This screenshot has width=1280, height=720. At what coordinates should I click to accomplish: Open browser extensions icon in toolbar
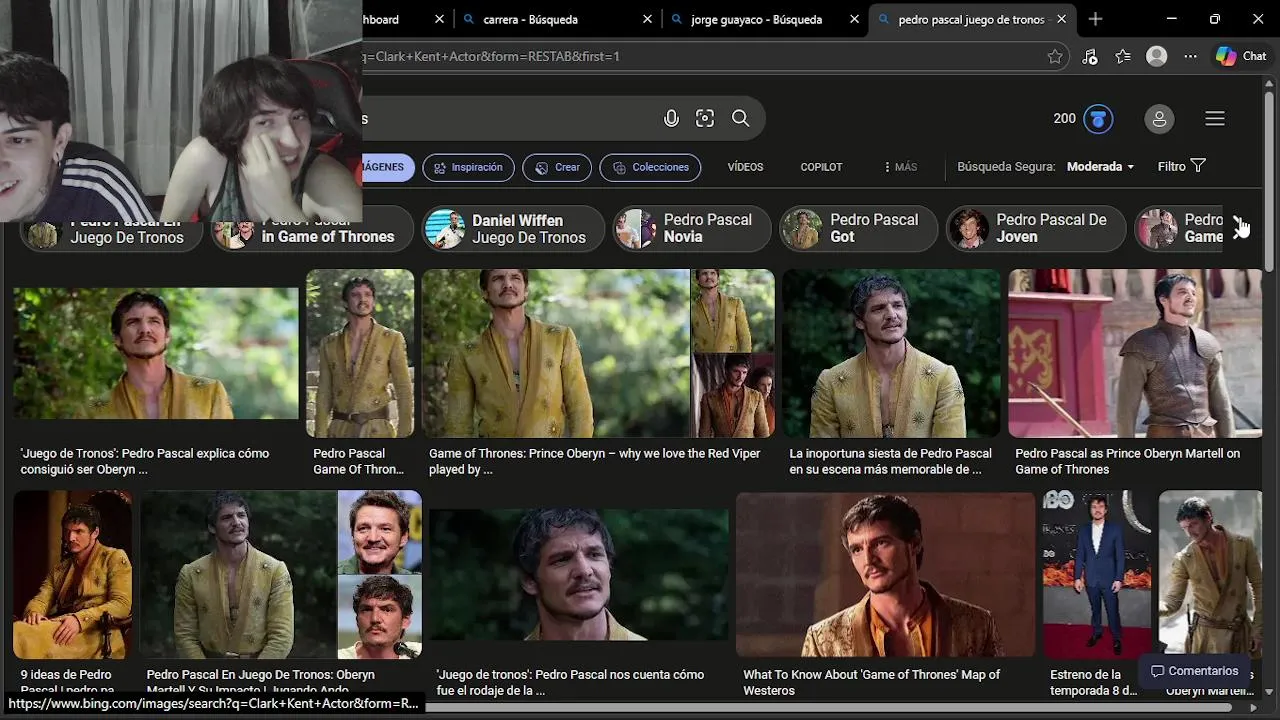tap(1090, 57)
